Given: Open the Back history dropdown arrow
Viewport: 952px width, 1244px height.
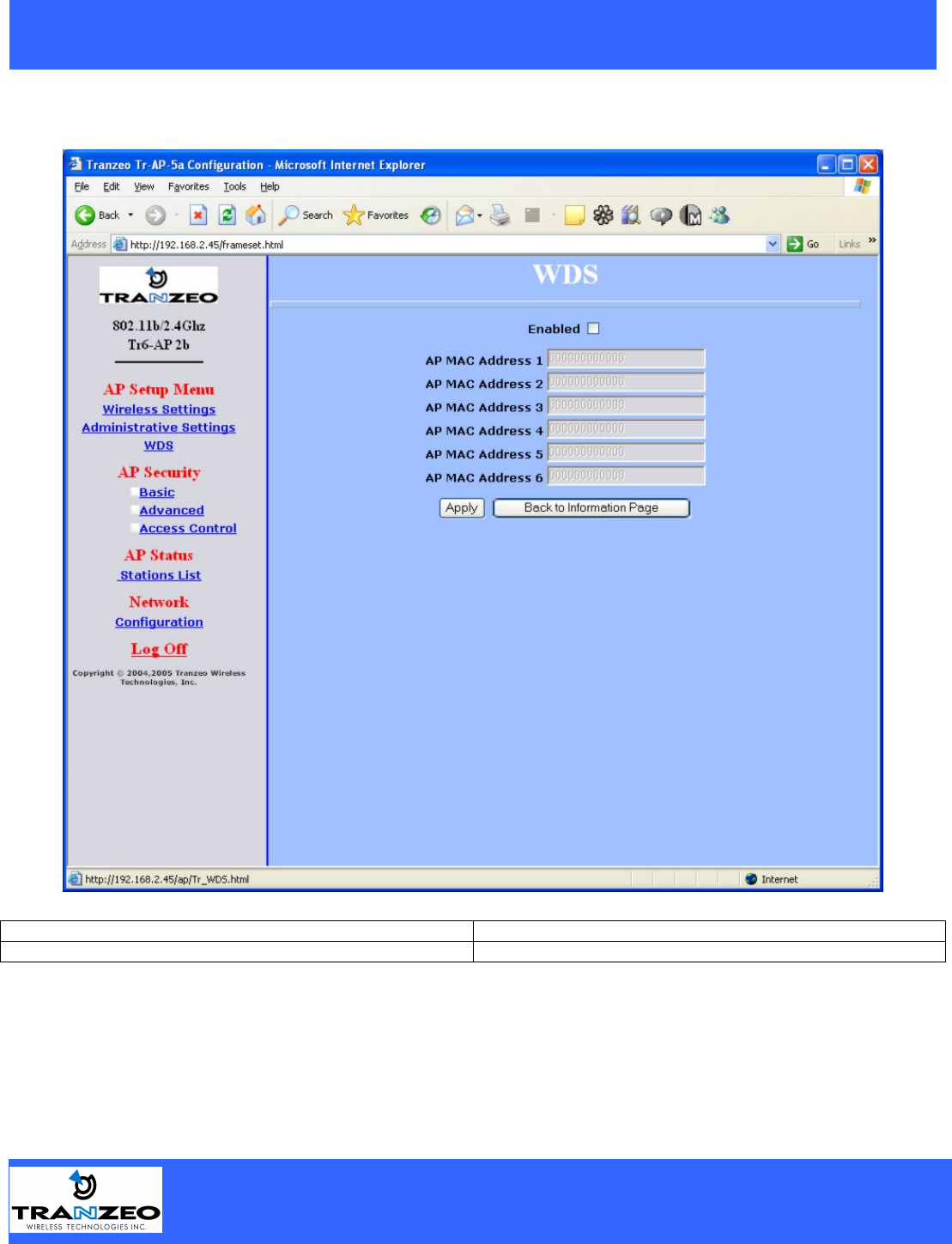Looking at the screenshot, I should (x=130, y=215).
